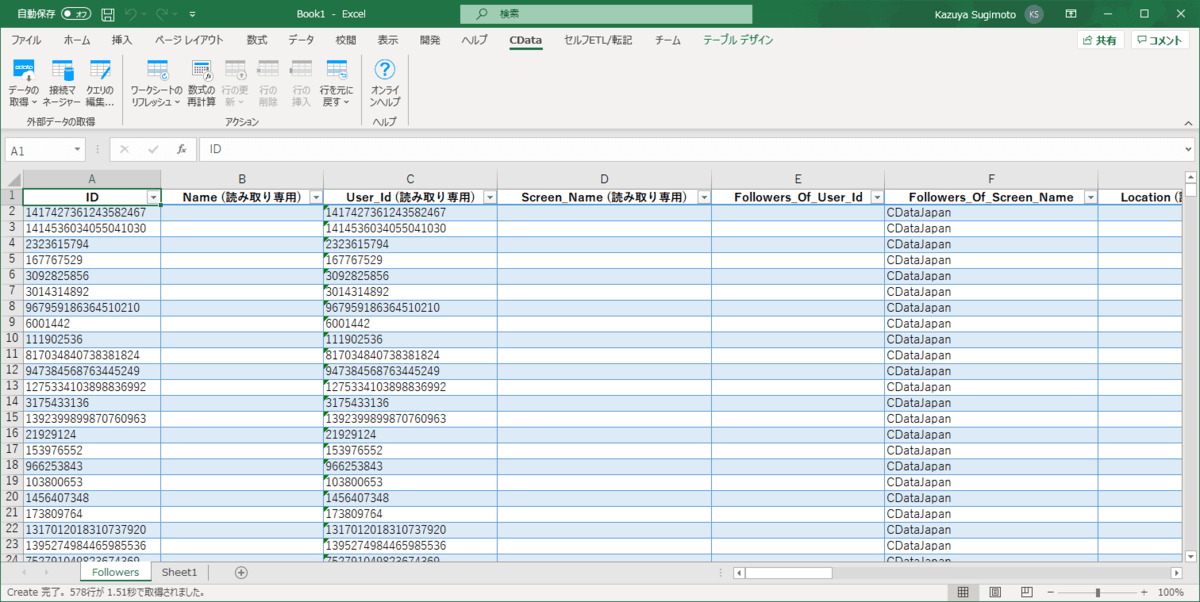Screen dimensions: 1200x602
Task: Click the 数式の再計算 recalculate formulas icon
Action: 201,82
